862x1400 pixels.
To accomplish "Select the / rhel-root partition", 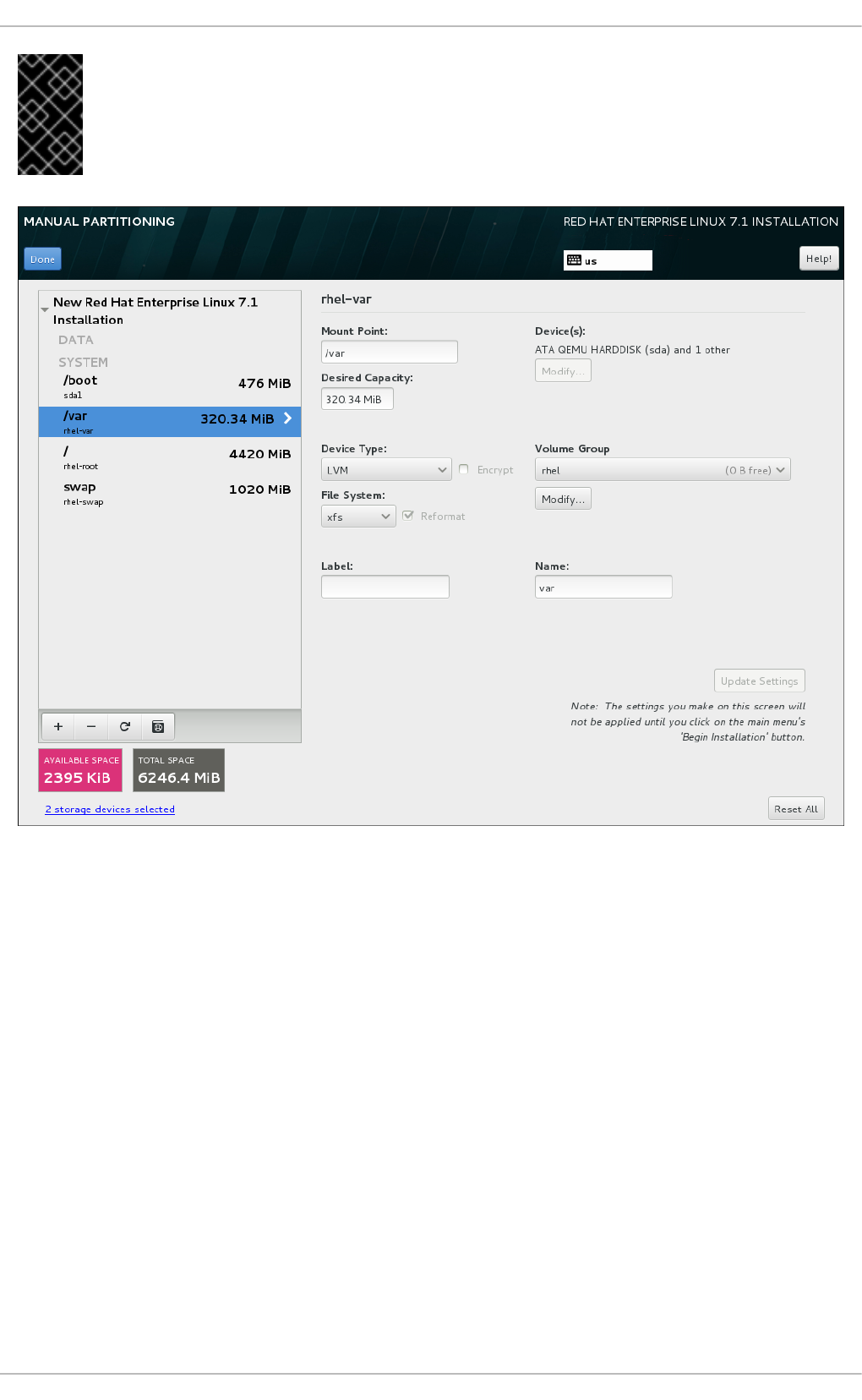I will pos(170,457).
